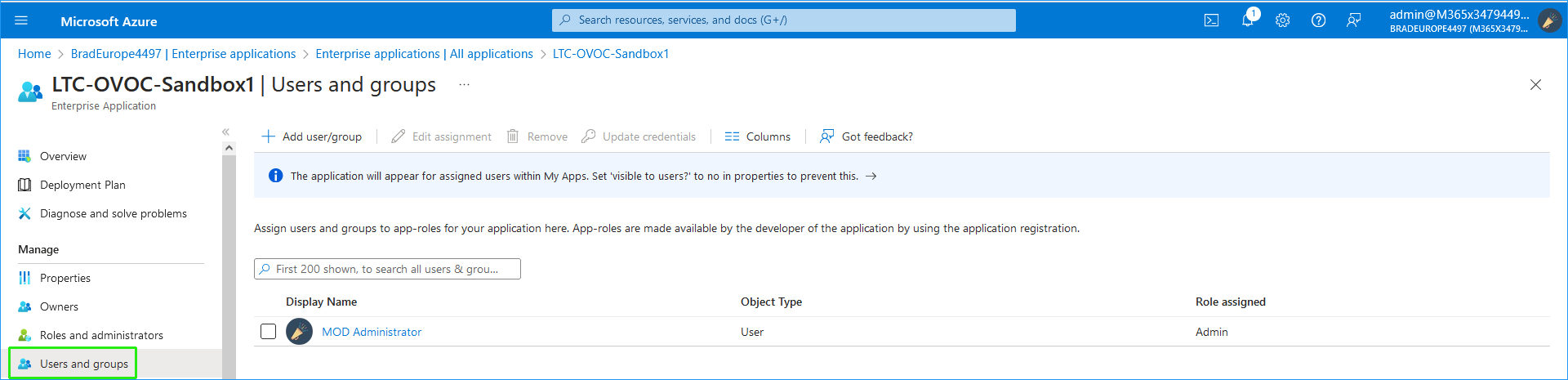Screen dimensions: 1568x380
Task: Click Update credentials
Action: pyautogui.click(x=639, y=136)
